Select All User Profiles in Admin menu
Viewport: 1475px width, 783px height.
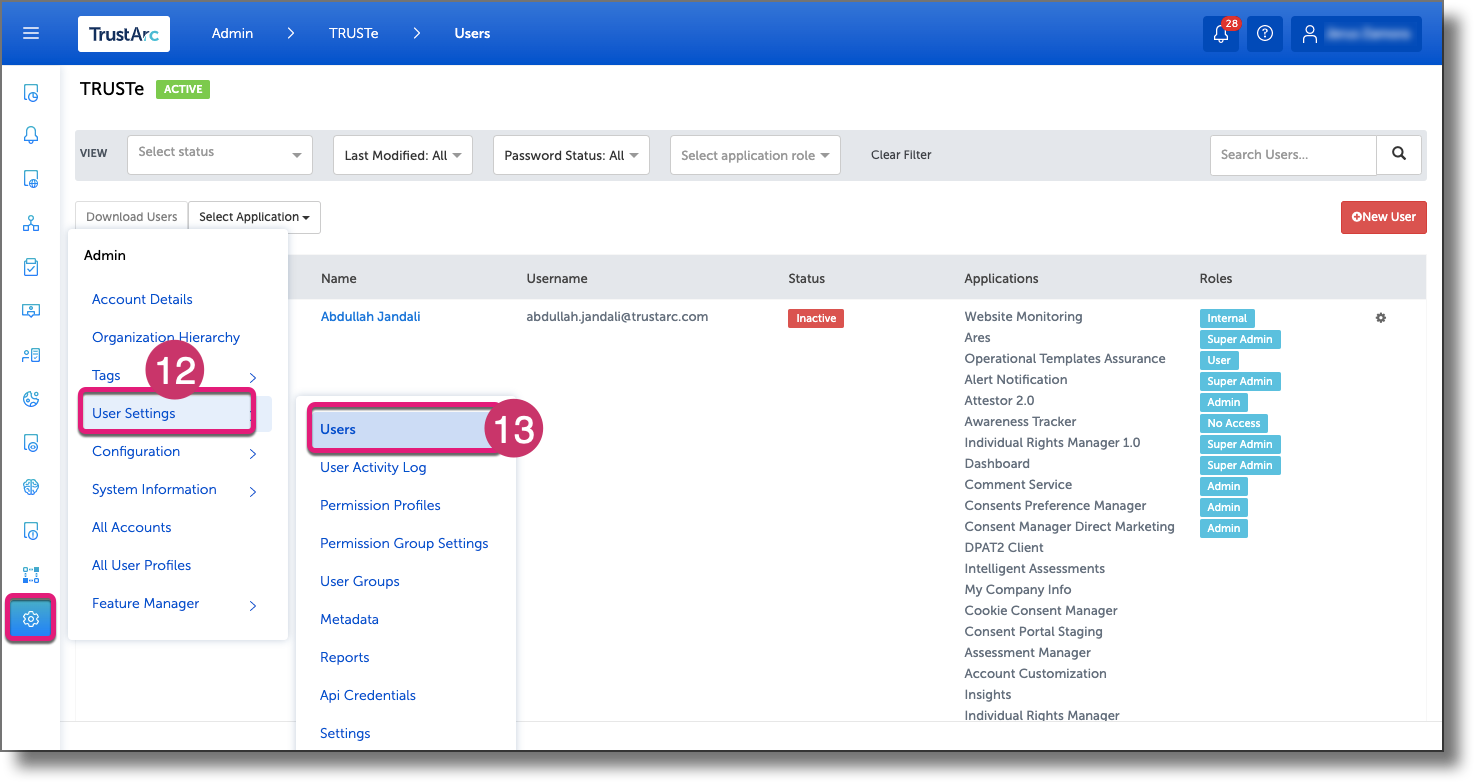point(141,565)
